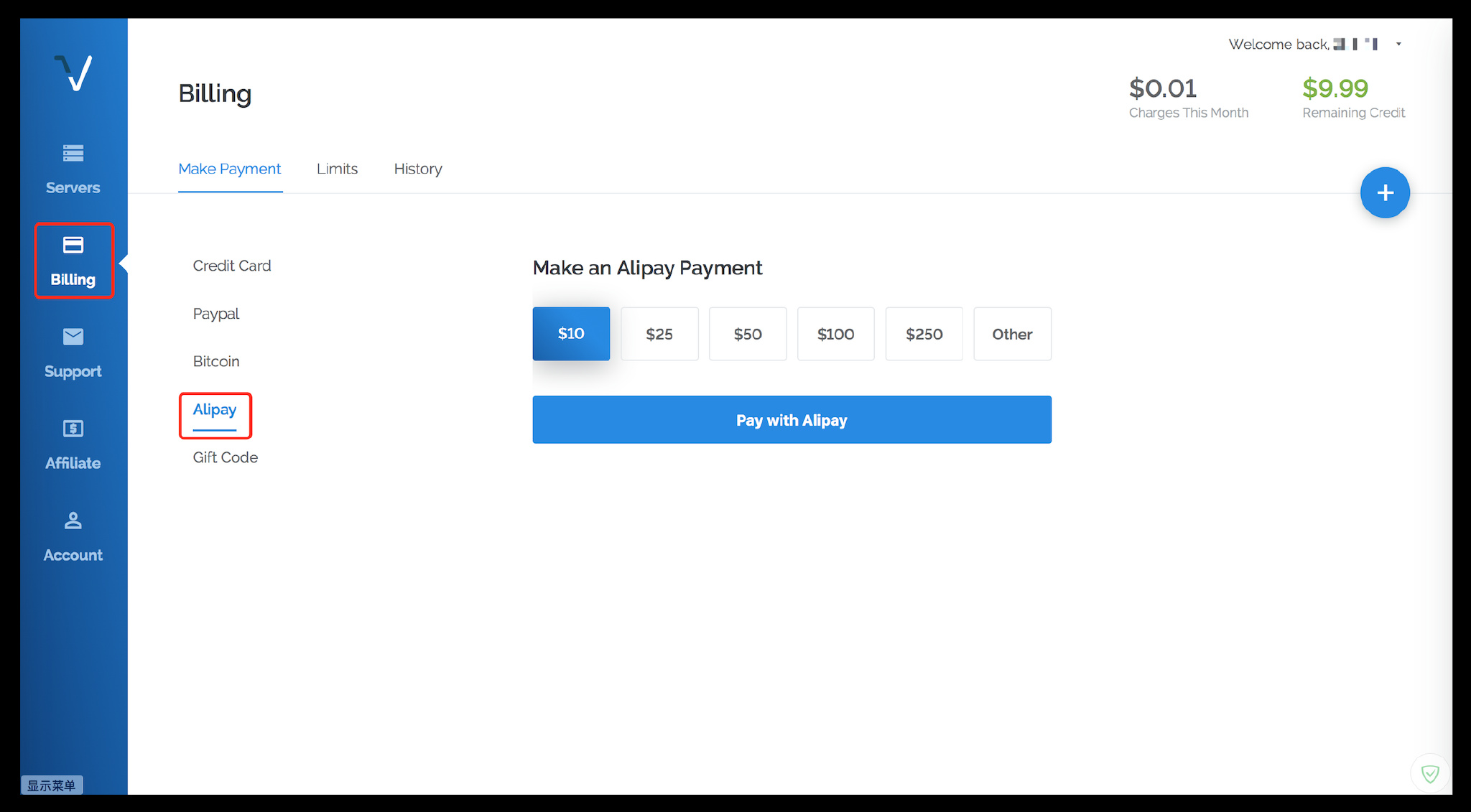Choose the Gift Code option
Viewport: 1471px width, 812px height.
(x=225, y=457)
